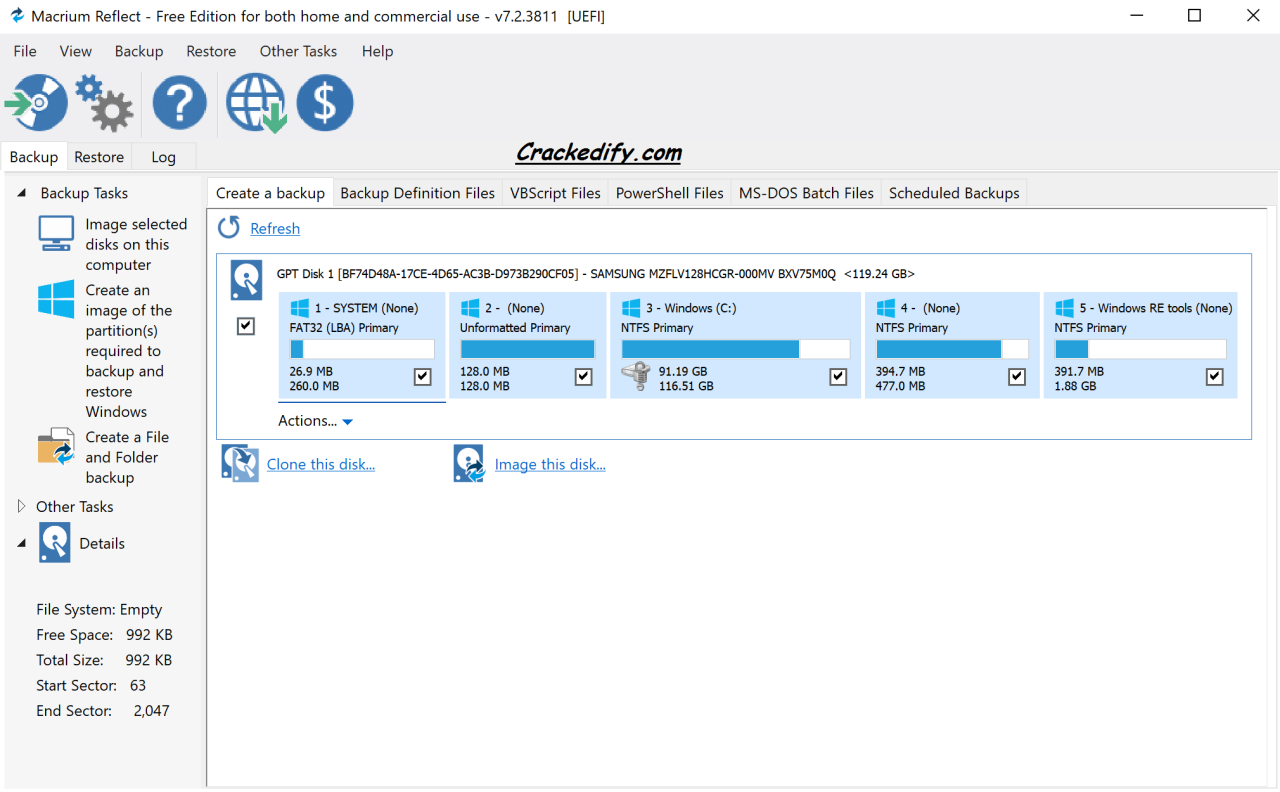The width and height of the screenshot is (1280, 792).
Task: Switch to the Log tab
Action: pyautogui.click(x=163, y=157)
